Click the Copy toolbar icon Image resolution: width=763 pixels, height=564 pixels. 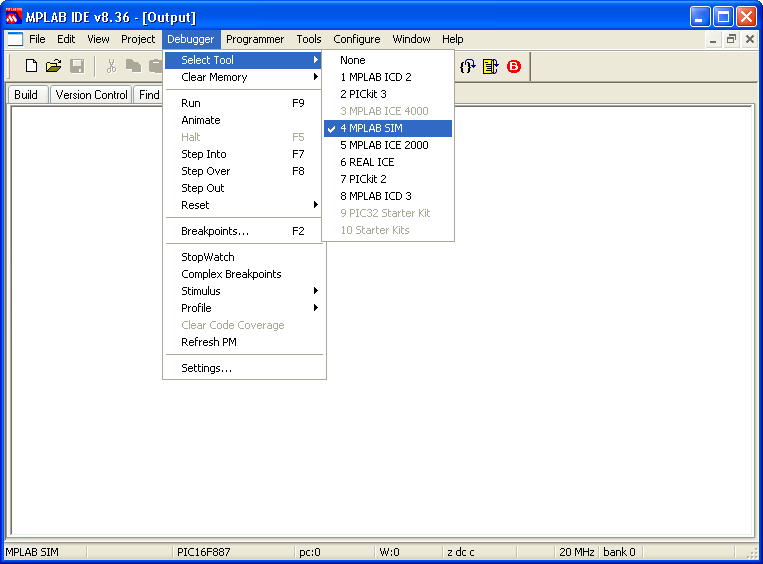pyautogui.click(x=133, y=66)
